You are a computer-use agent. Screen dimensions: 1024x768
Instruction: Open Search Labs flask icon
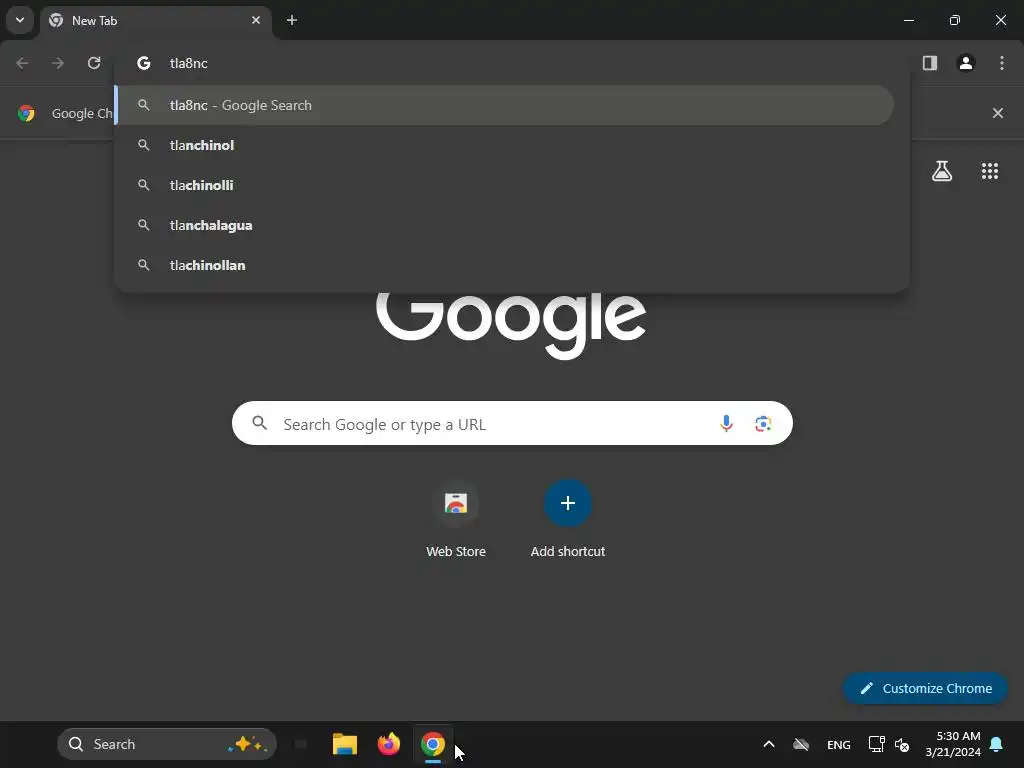pyautogui.click(x=942, y=171)
